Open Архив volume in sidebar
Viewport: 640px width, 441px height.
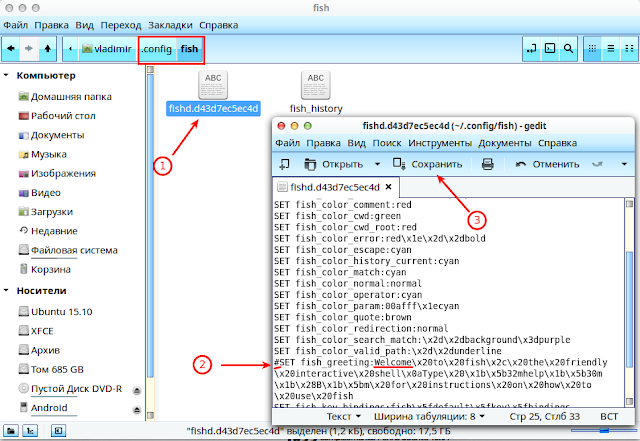(39, 350)
